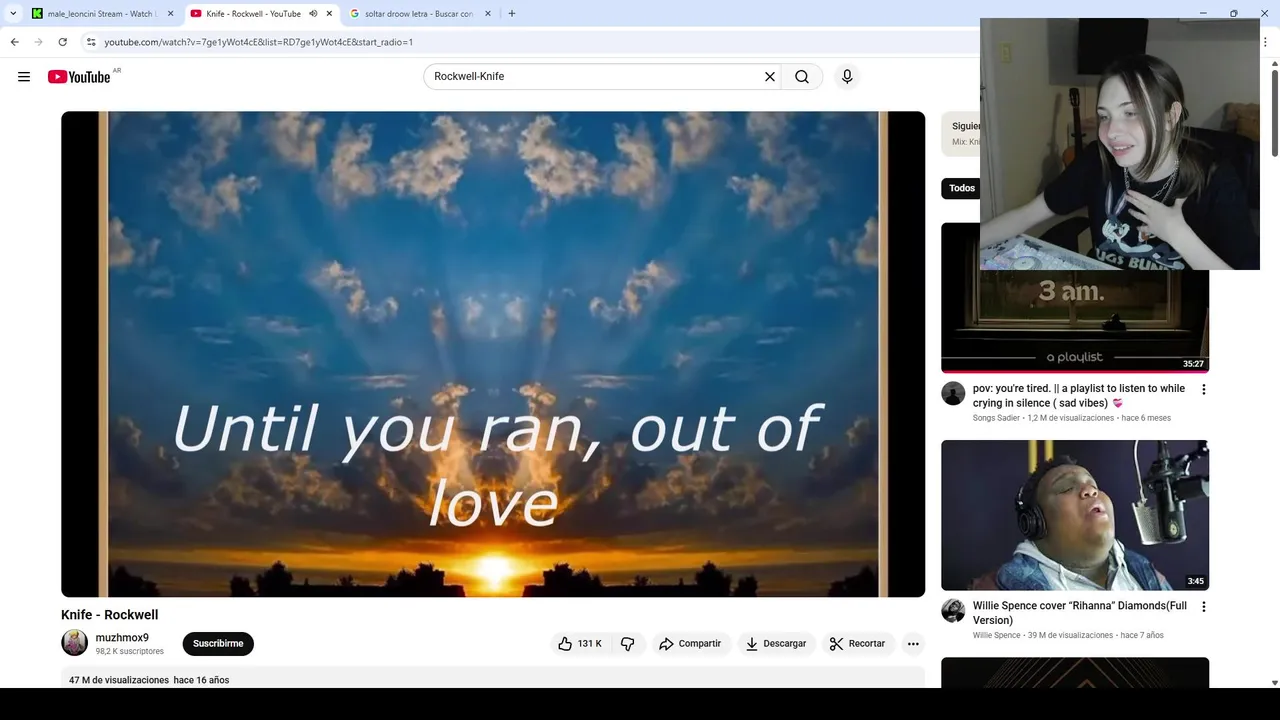Close the soltar droow letra tab
This screenshot has height=720, width=1280.
(x=488, y=14)
